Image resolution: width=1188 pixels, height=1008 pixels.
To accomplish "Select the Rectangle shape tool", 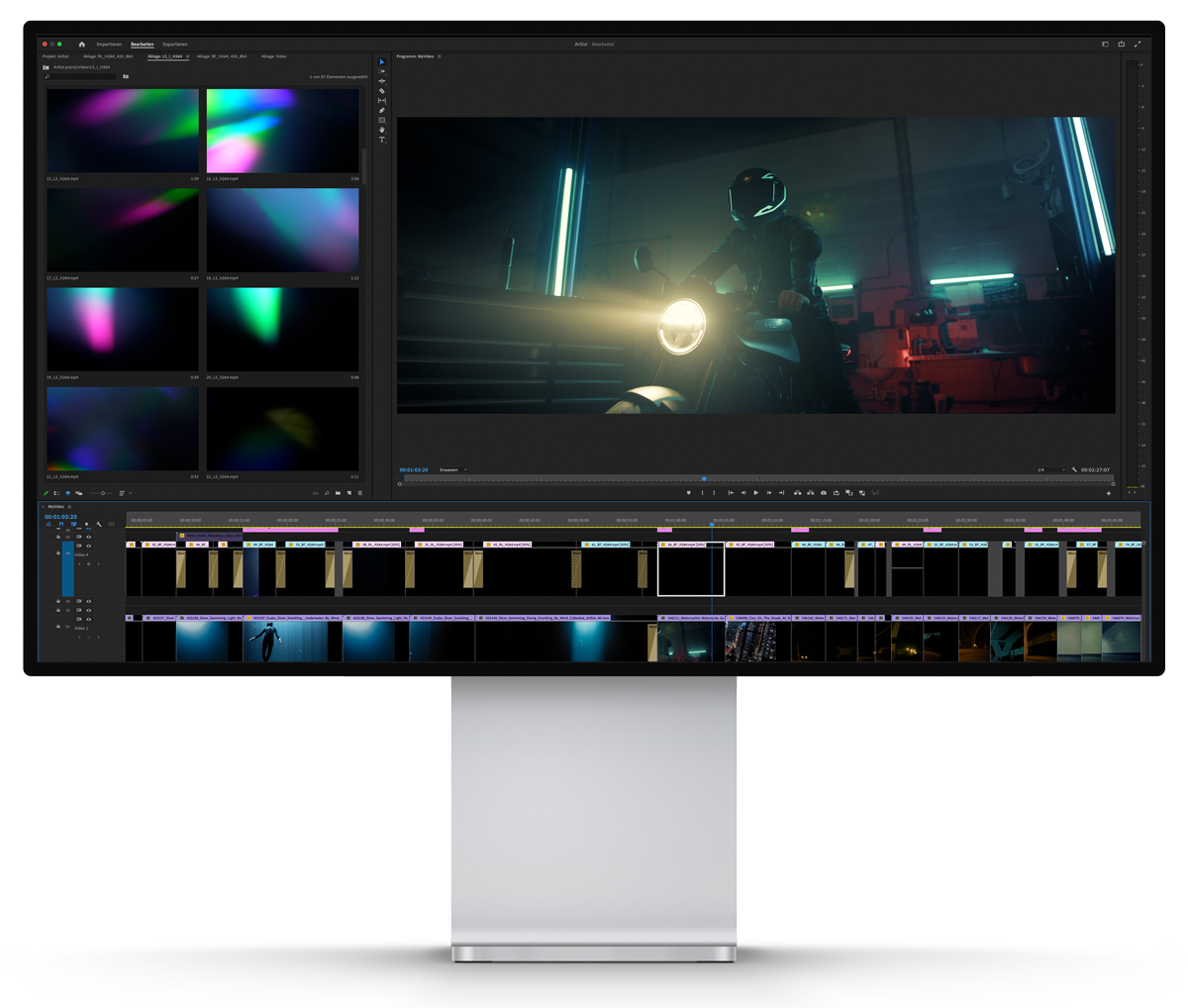I will pyautogui.click(x=382, y=121).
